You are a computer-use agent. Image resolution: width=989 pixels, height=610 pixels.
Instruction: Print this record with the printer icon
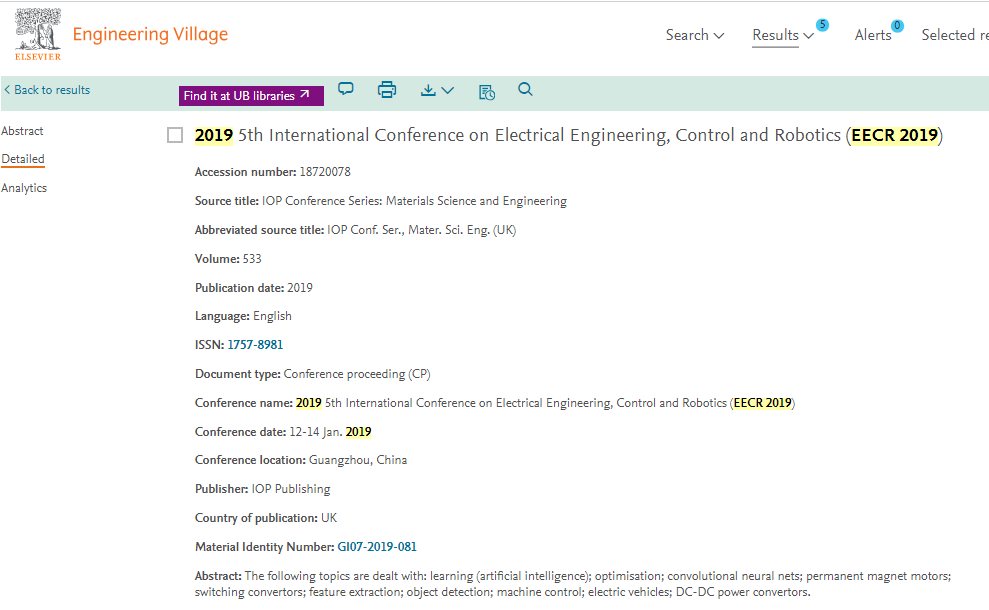coord(387,90)
